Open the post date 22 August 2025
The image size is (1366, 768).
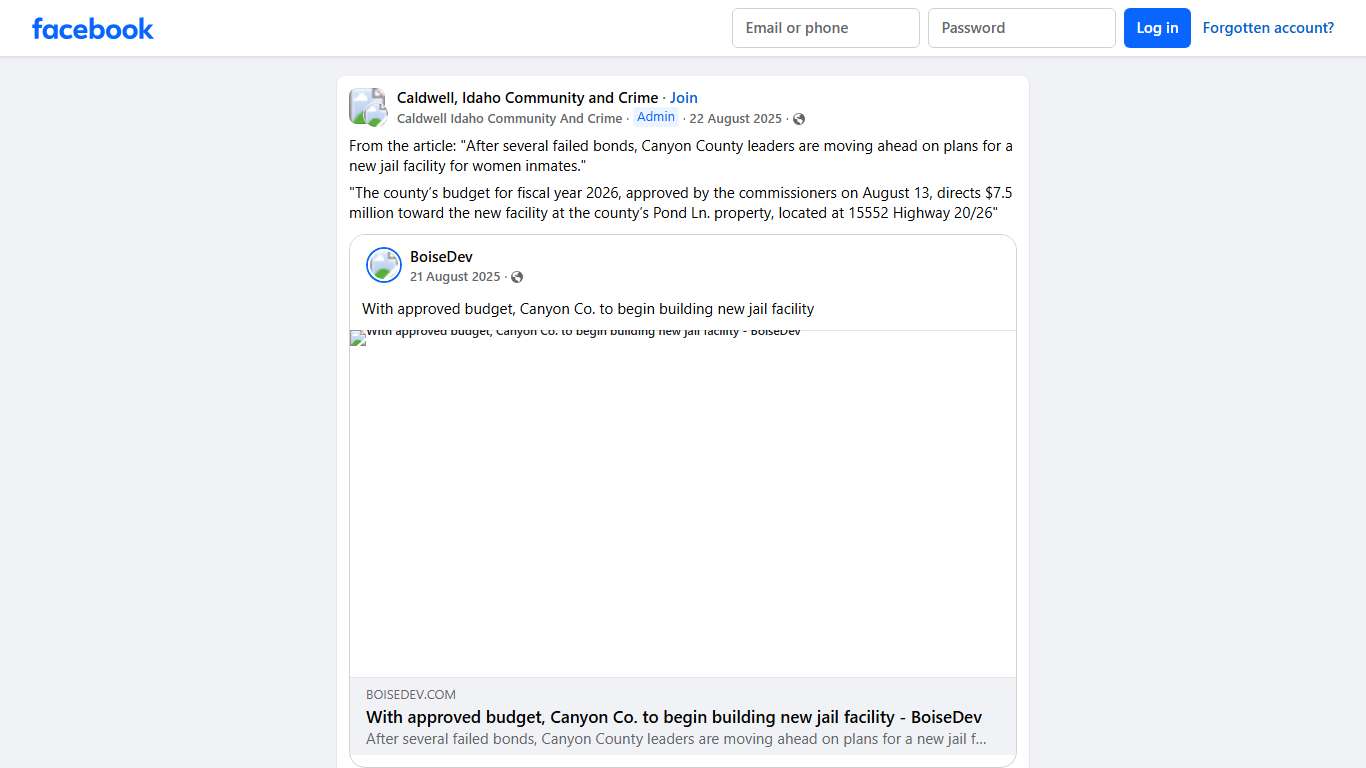(x=736, y=118)
